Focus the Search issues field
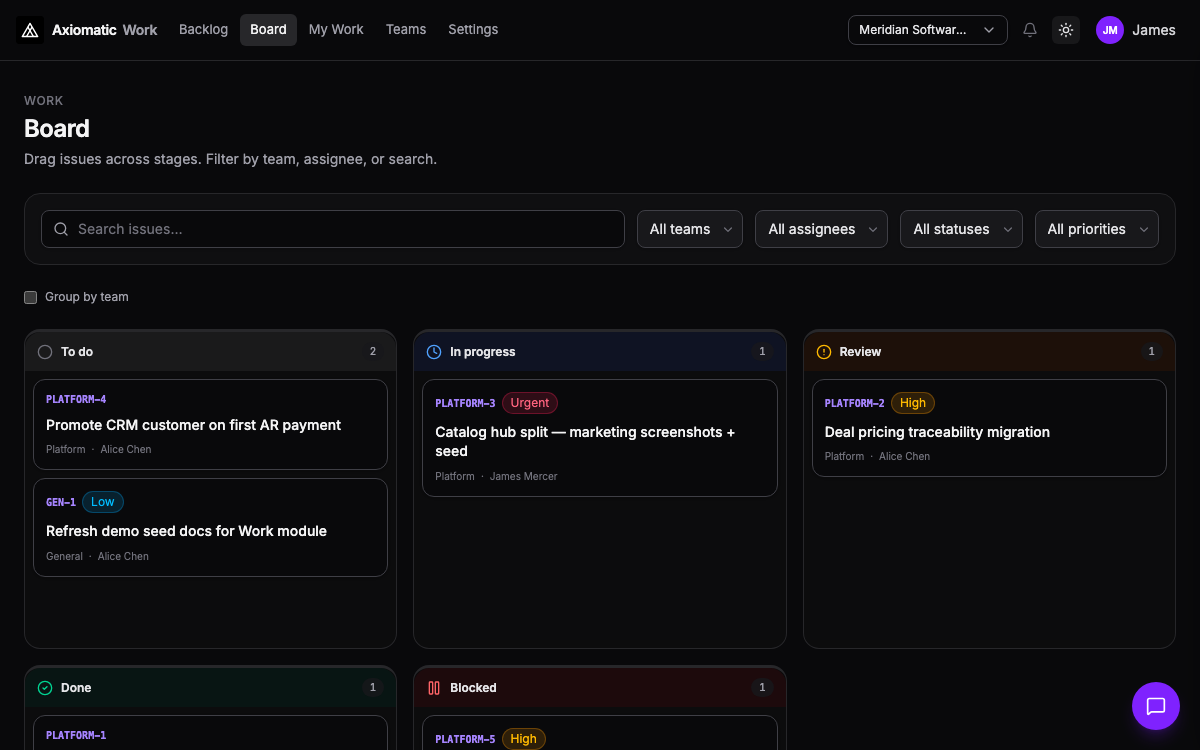 pos(333,229)
